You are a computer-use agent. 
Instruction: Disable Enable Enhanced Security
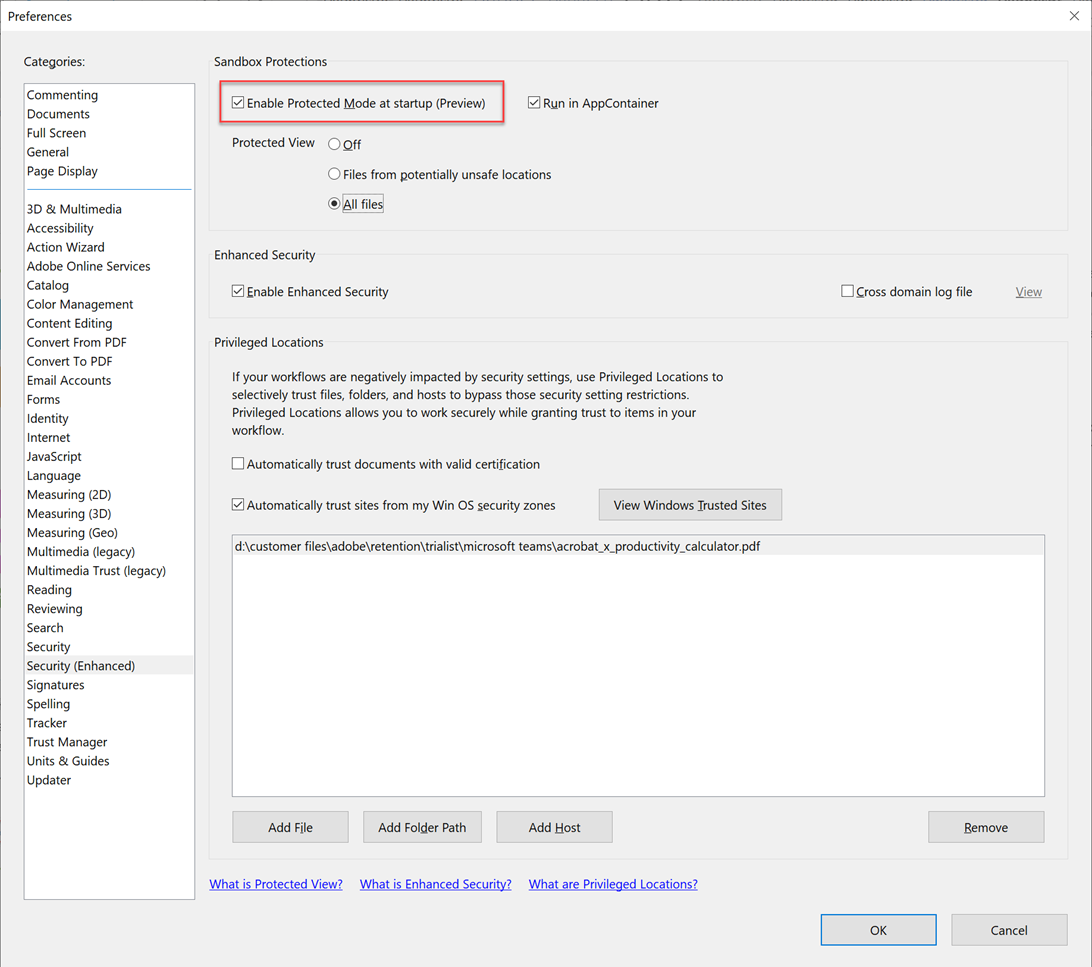pos(238,291)
